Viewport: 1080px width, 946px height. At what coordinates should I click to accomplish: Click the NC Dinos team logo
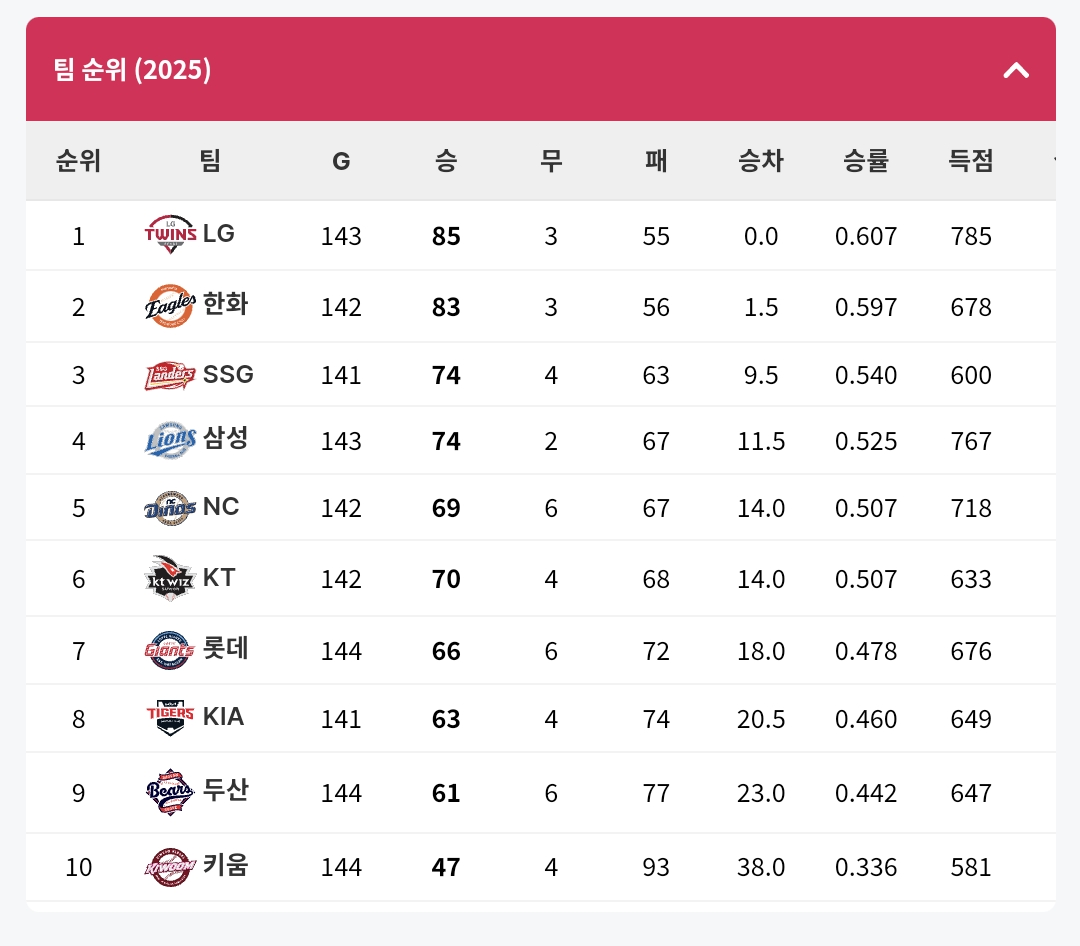coord(170,508)
